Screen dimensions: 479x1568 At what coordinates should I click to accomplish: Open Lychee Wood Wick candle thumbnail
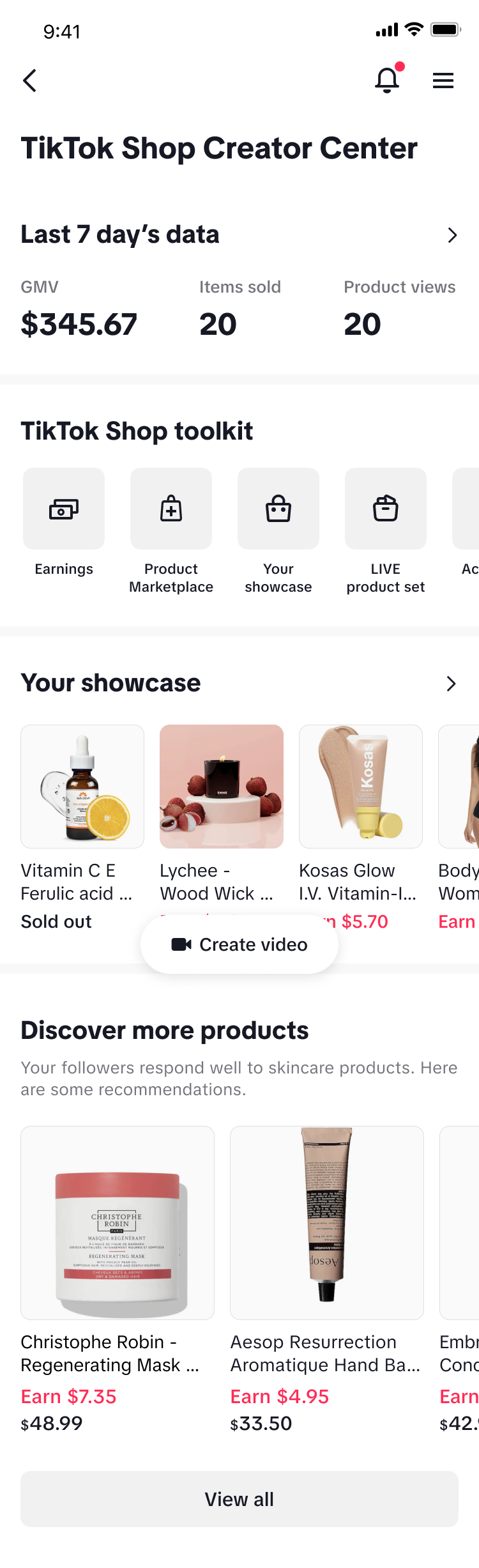click(222, 787)
